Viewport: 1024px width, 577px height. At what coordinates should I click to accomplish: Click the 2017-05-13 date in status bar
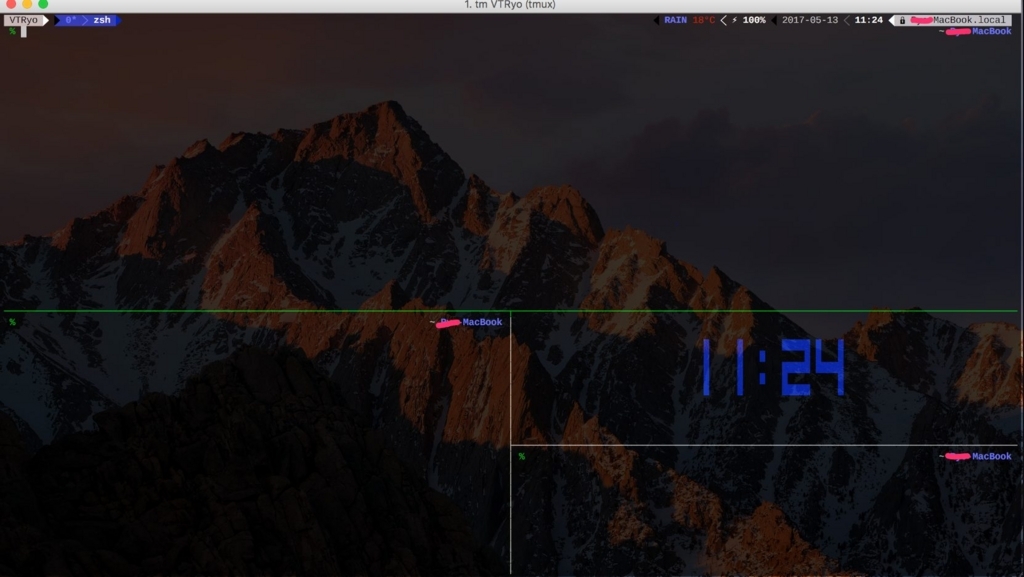point(810,20)
